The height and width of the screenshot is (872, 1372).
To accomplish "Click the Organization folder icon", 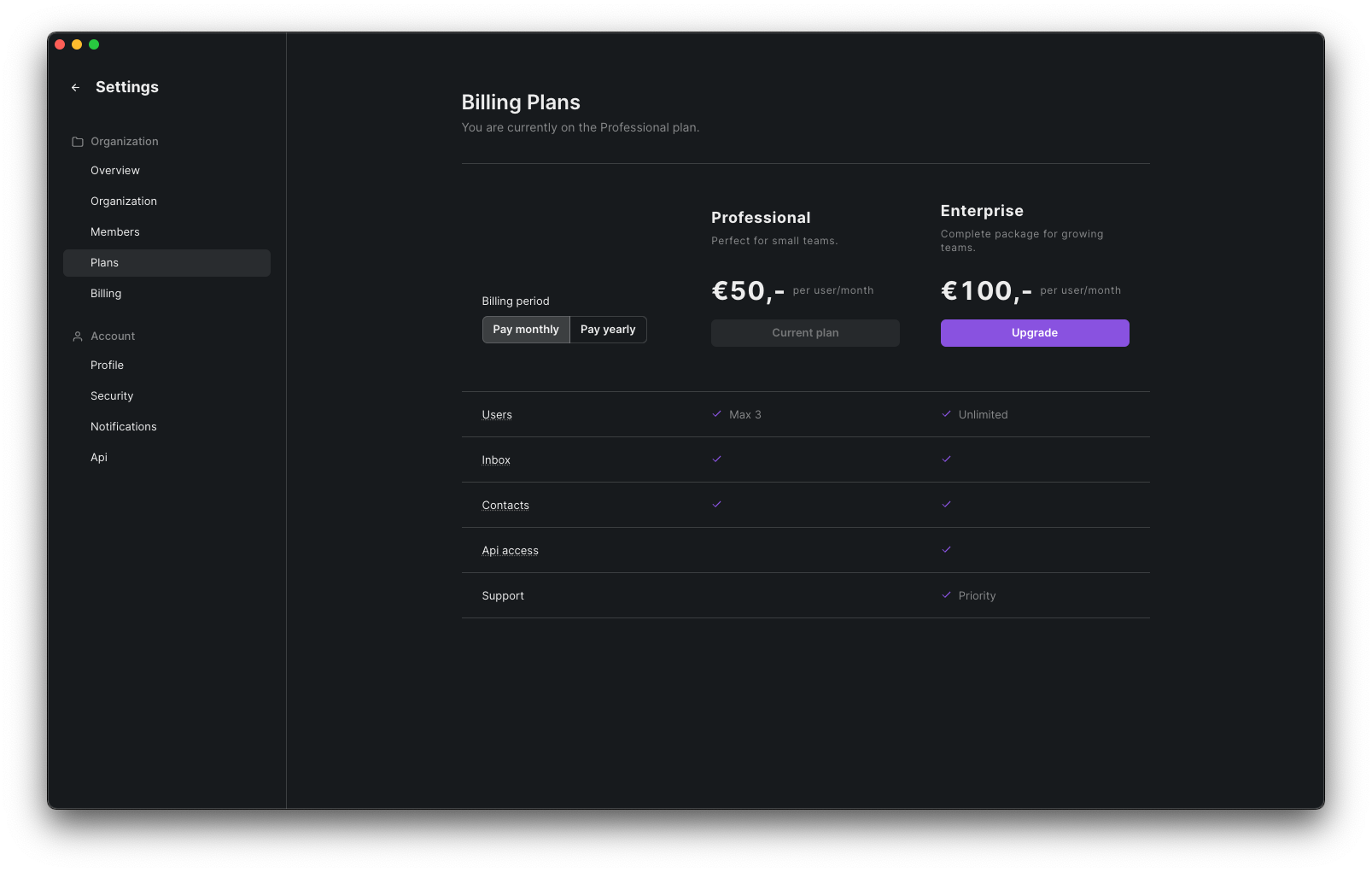I will coord(77,141).
